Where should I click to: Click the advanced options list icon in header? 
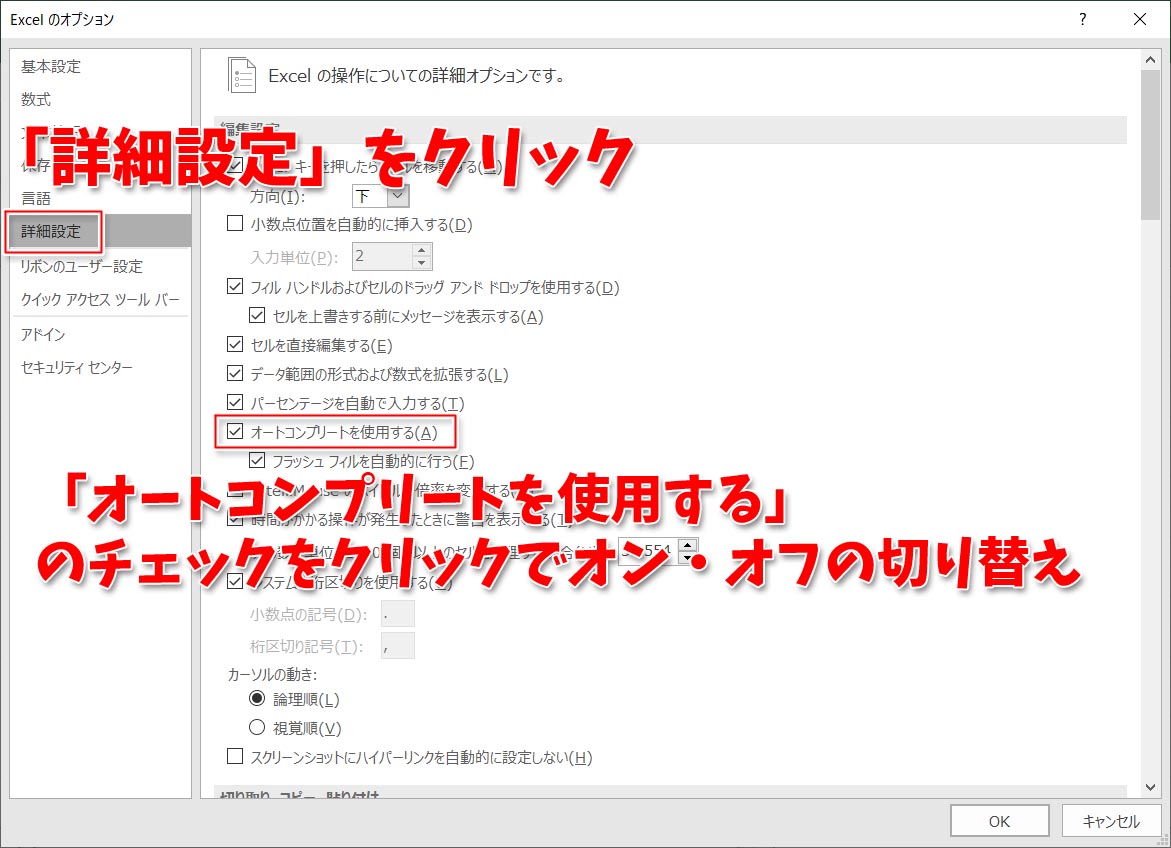(x=242, y=75)
